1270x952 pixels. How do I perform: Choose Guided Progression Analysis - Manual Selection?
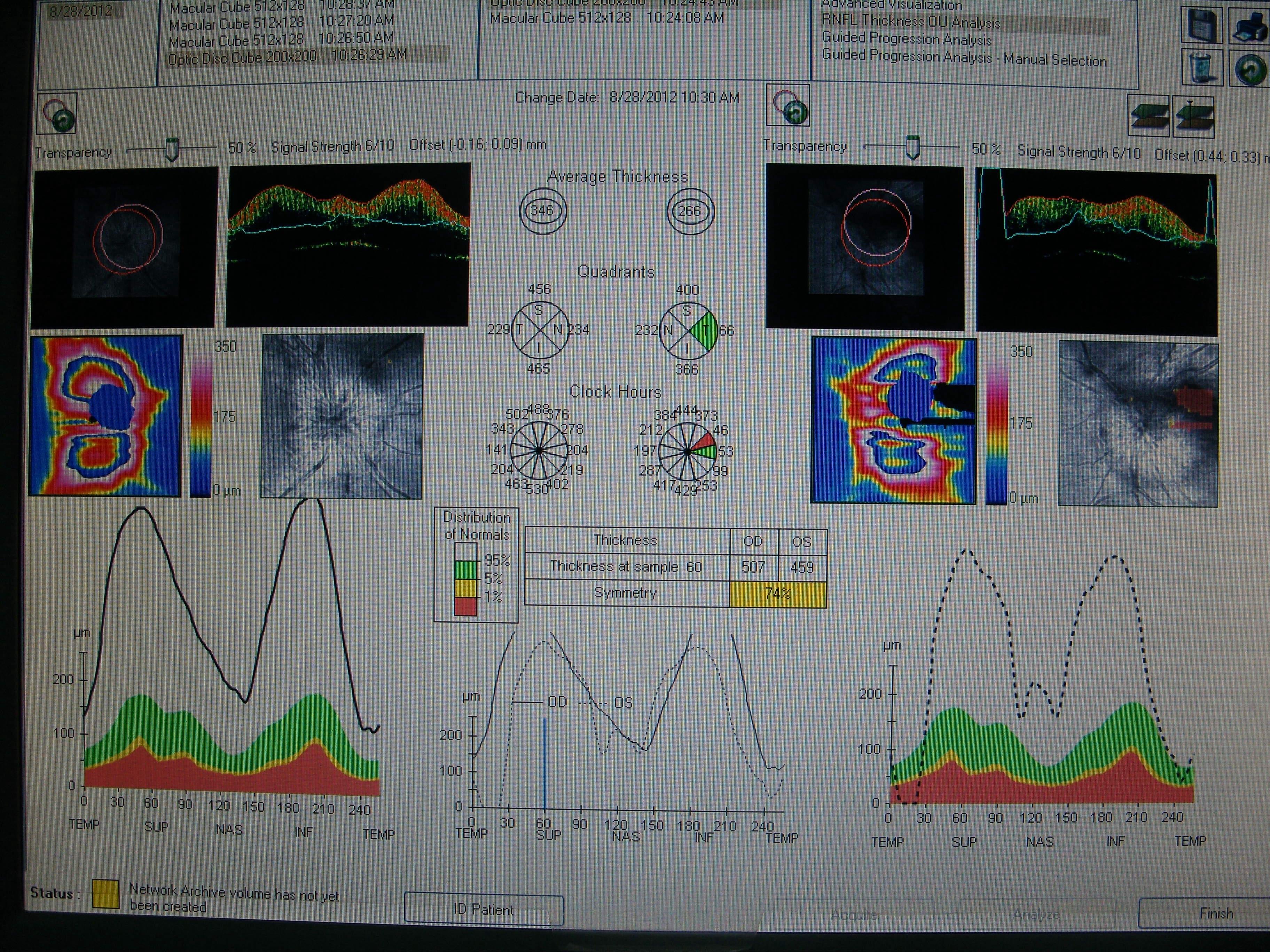coord(965,57)
